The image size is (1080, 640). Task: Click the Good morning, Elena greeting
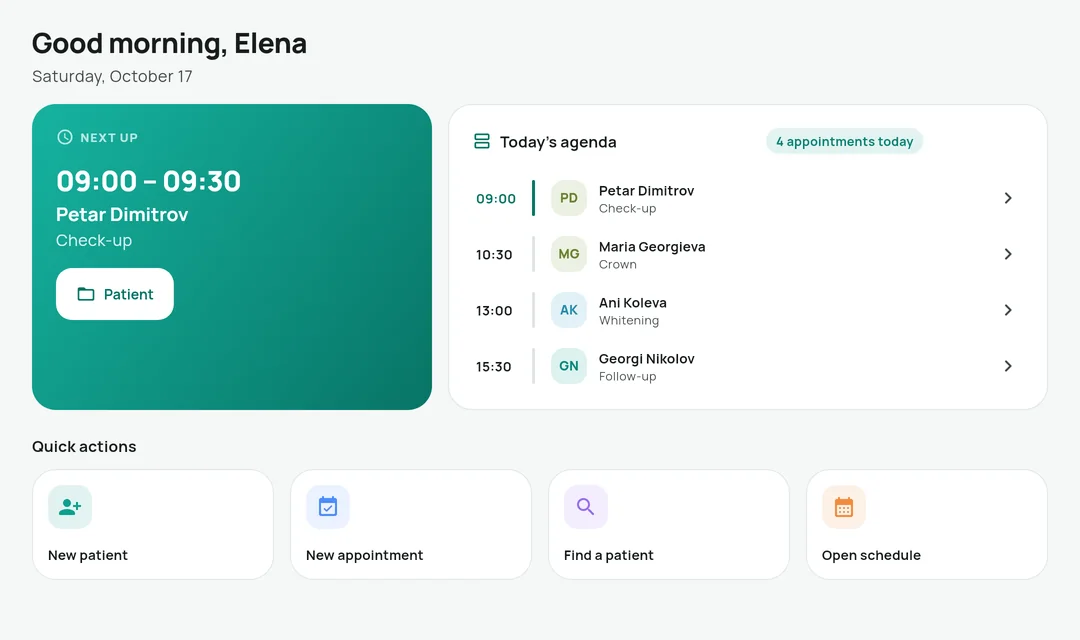[x=169, y=43]
